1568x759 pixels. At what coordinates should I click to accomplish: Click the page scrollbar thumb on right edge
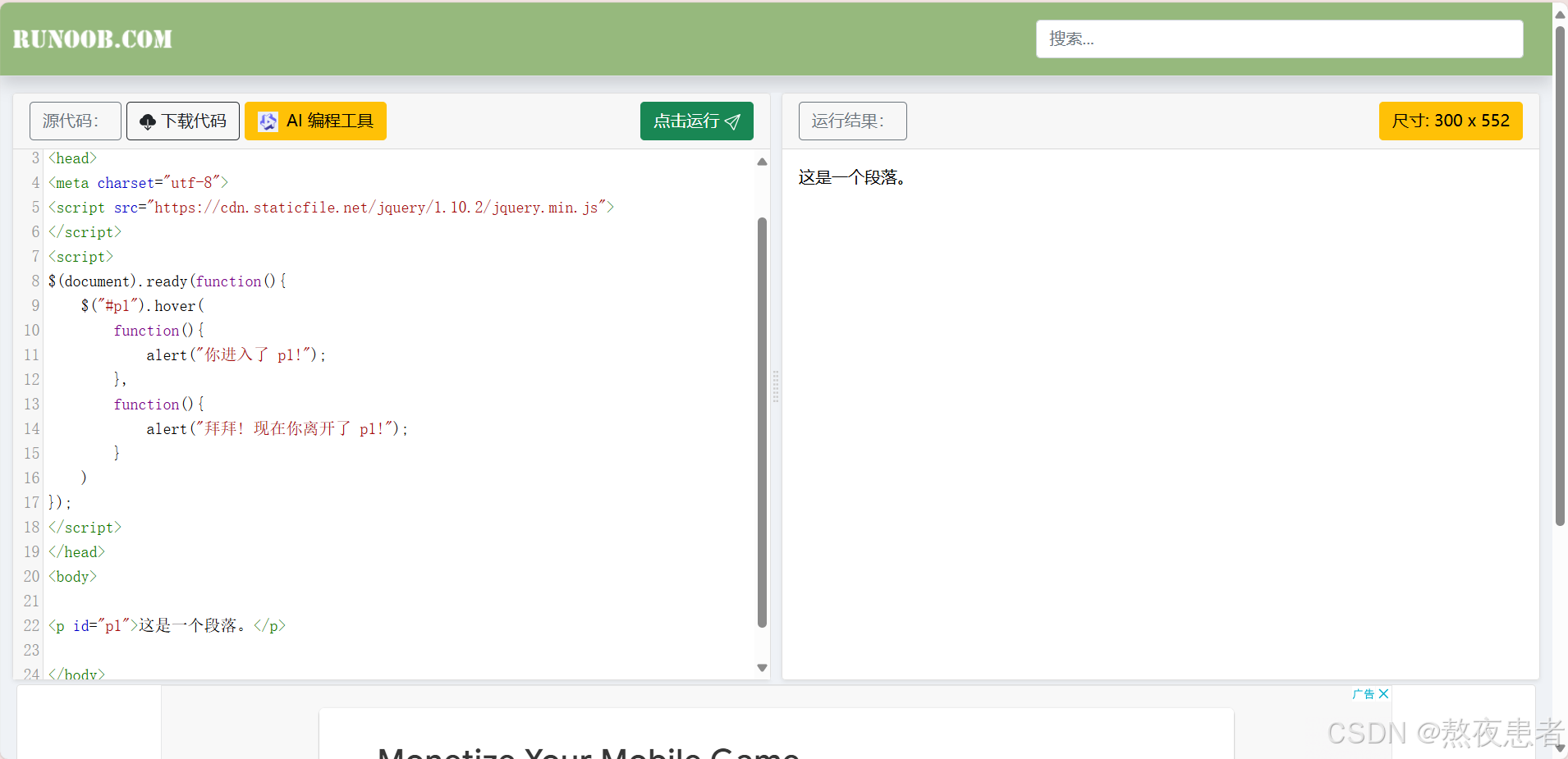click(x=1560, y=275)
